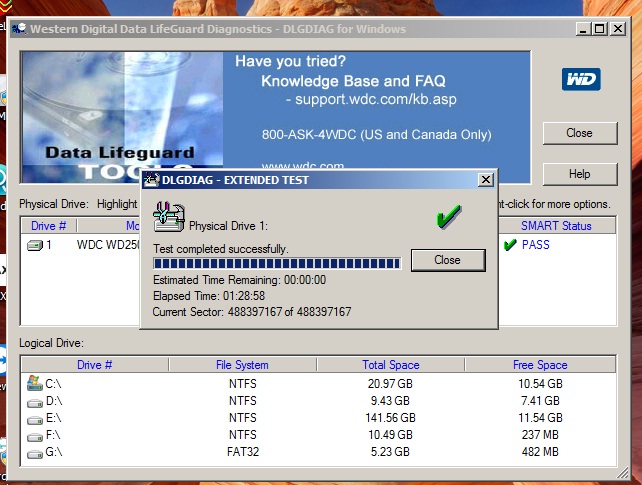The height and width of the screenshot is (485, 642).
Task: Select logical drive G:\ row label
Action: (x=54, y=452)
